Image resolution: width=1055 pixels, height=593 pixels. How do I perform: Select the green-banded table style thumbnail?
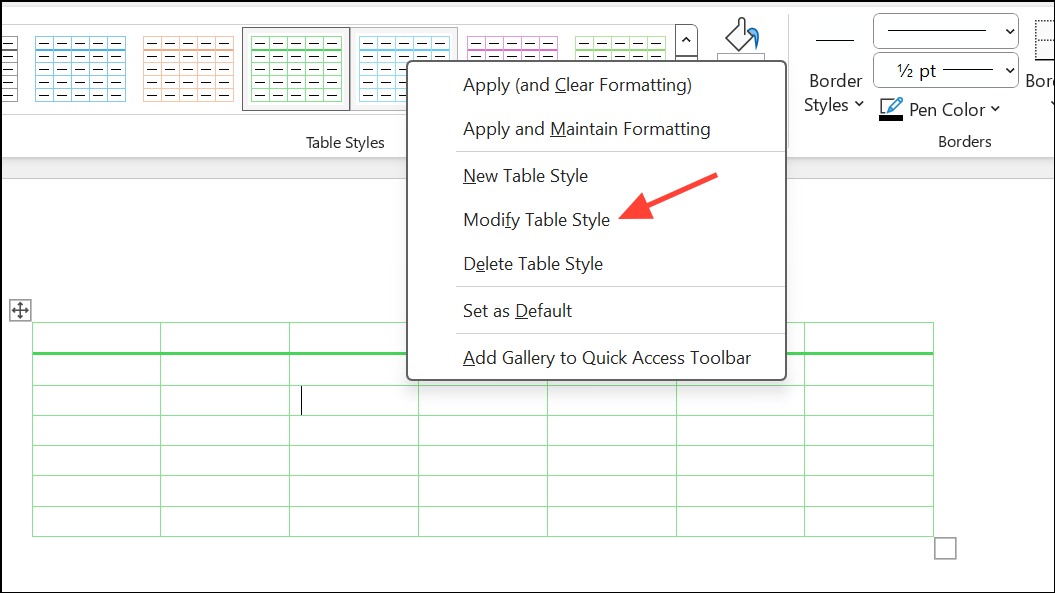pos(295,67)
